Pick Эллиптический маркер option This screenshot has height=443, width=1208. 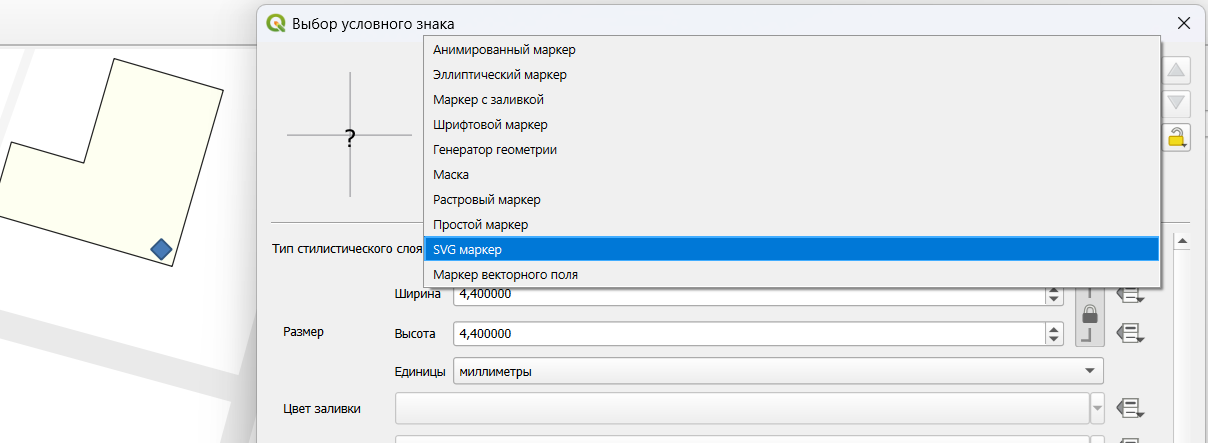(791, 74)
